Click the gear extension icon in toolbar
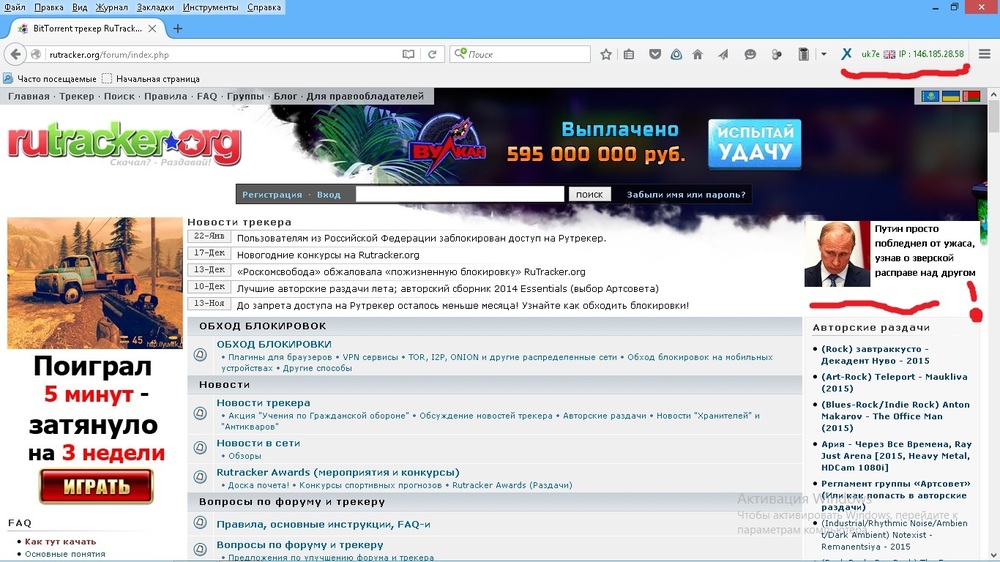The height and width of the screenshot is (562, 1000). click(x=776, y=54)
